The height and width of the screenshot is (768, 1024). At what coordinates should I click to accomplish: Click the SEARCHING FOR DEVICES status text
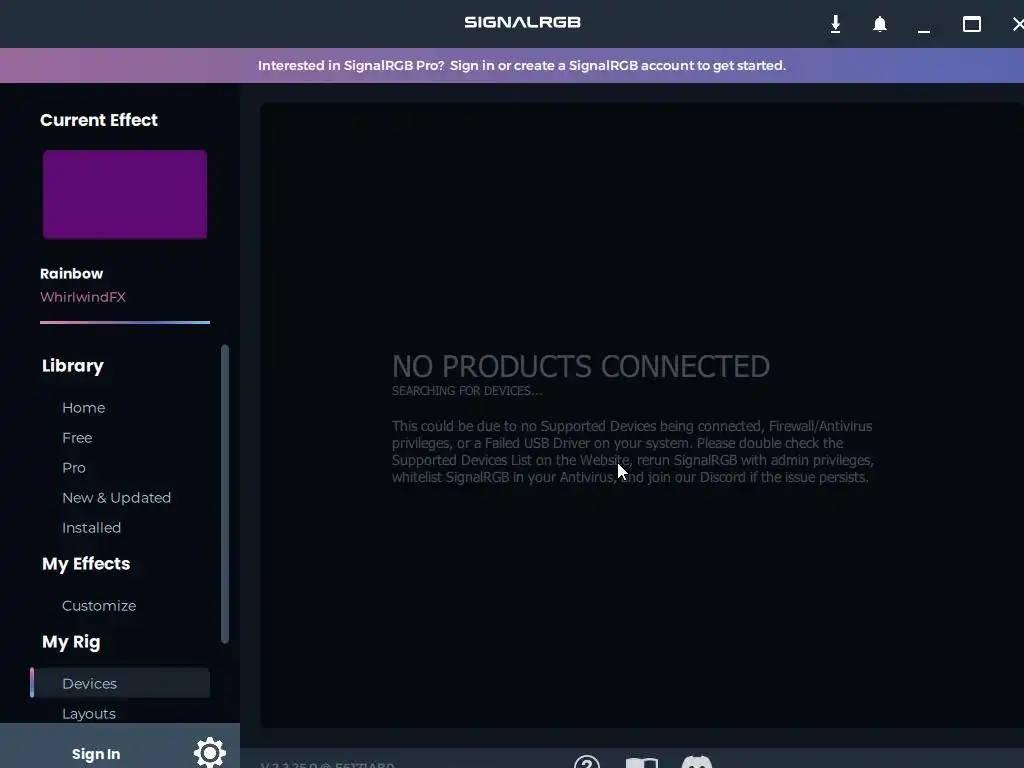coord(467,391)
